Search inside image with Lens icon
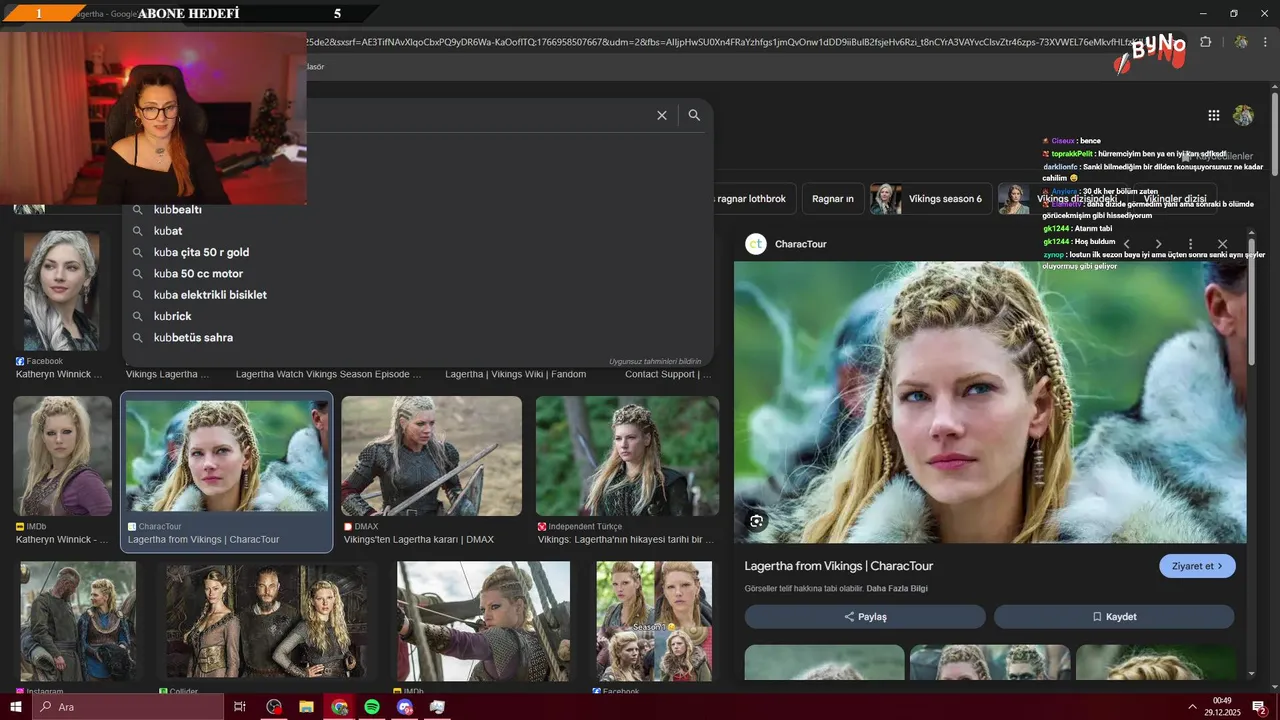 pyautogui.click(x=756, y=521)
